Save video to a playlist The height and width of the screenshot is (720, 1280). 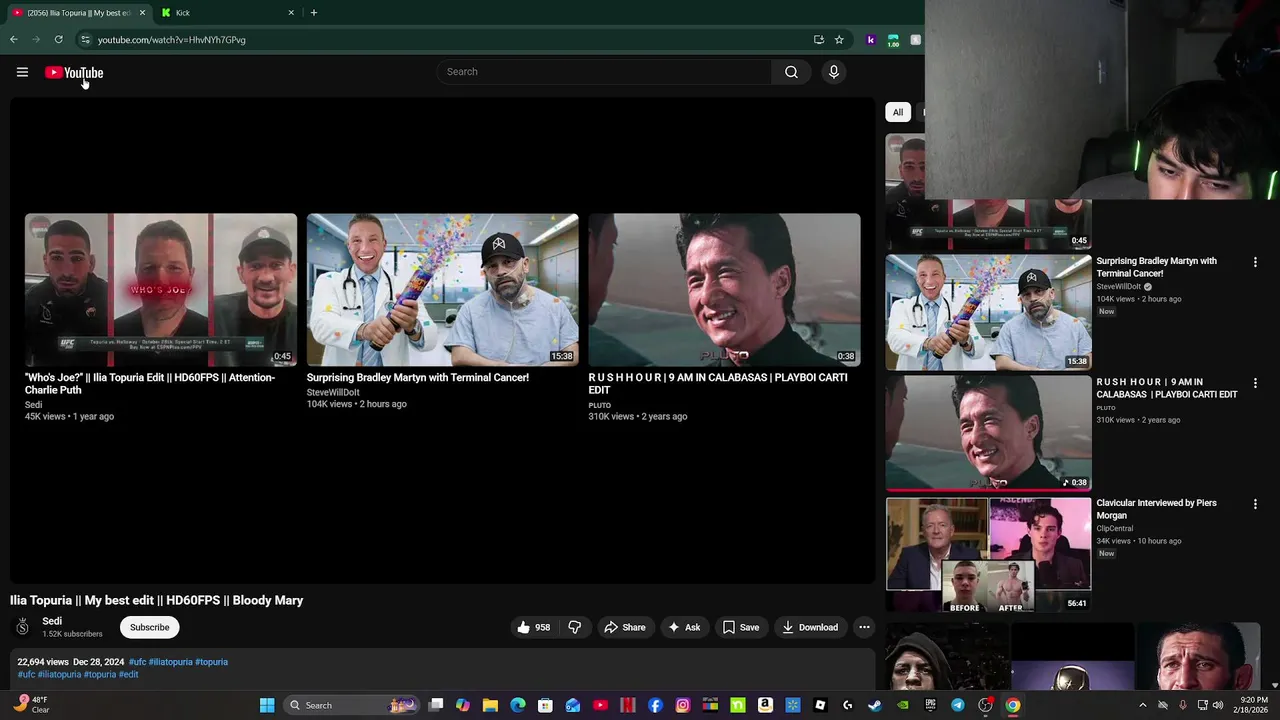(x=741, y=627)
